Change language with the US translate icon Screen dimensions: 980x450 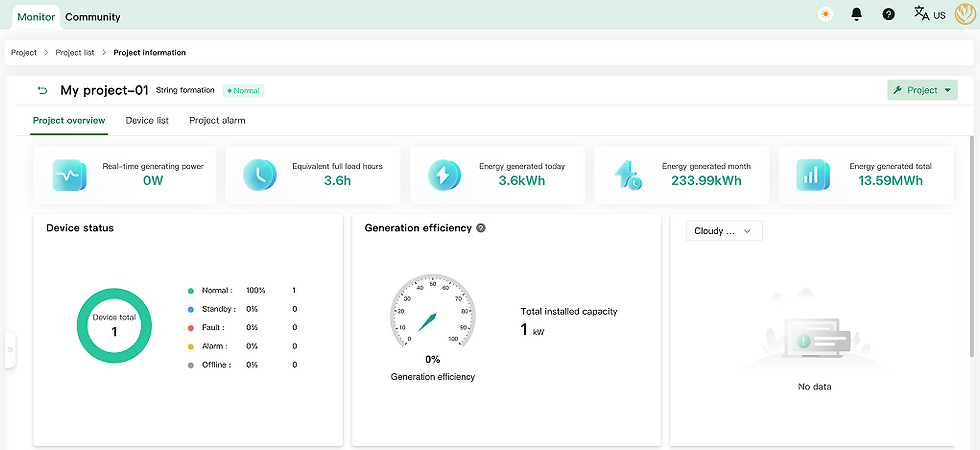coord(929,14)
